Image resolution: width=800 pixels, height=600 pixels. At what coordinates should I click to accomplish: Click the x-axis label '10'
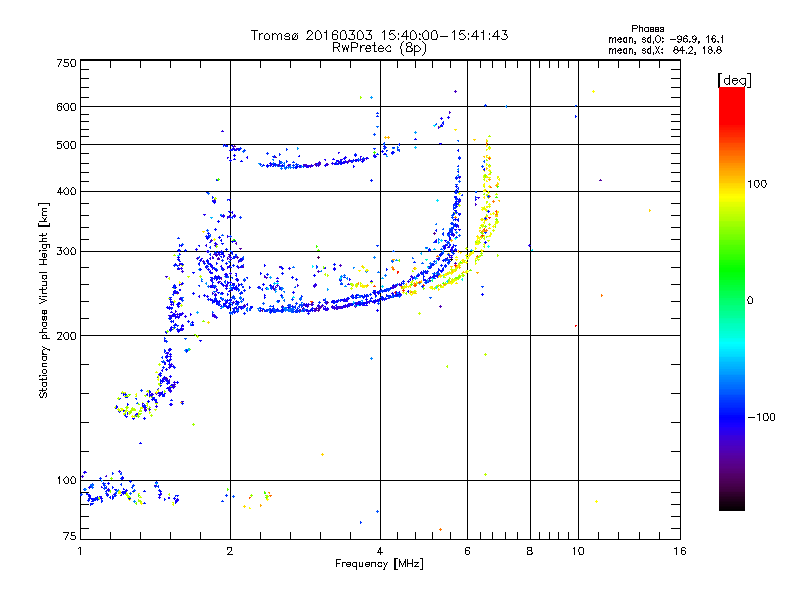tap(578, 551)
